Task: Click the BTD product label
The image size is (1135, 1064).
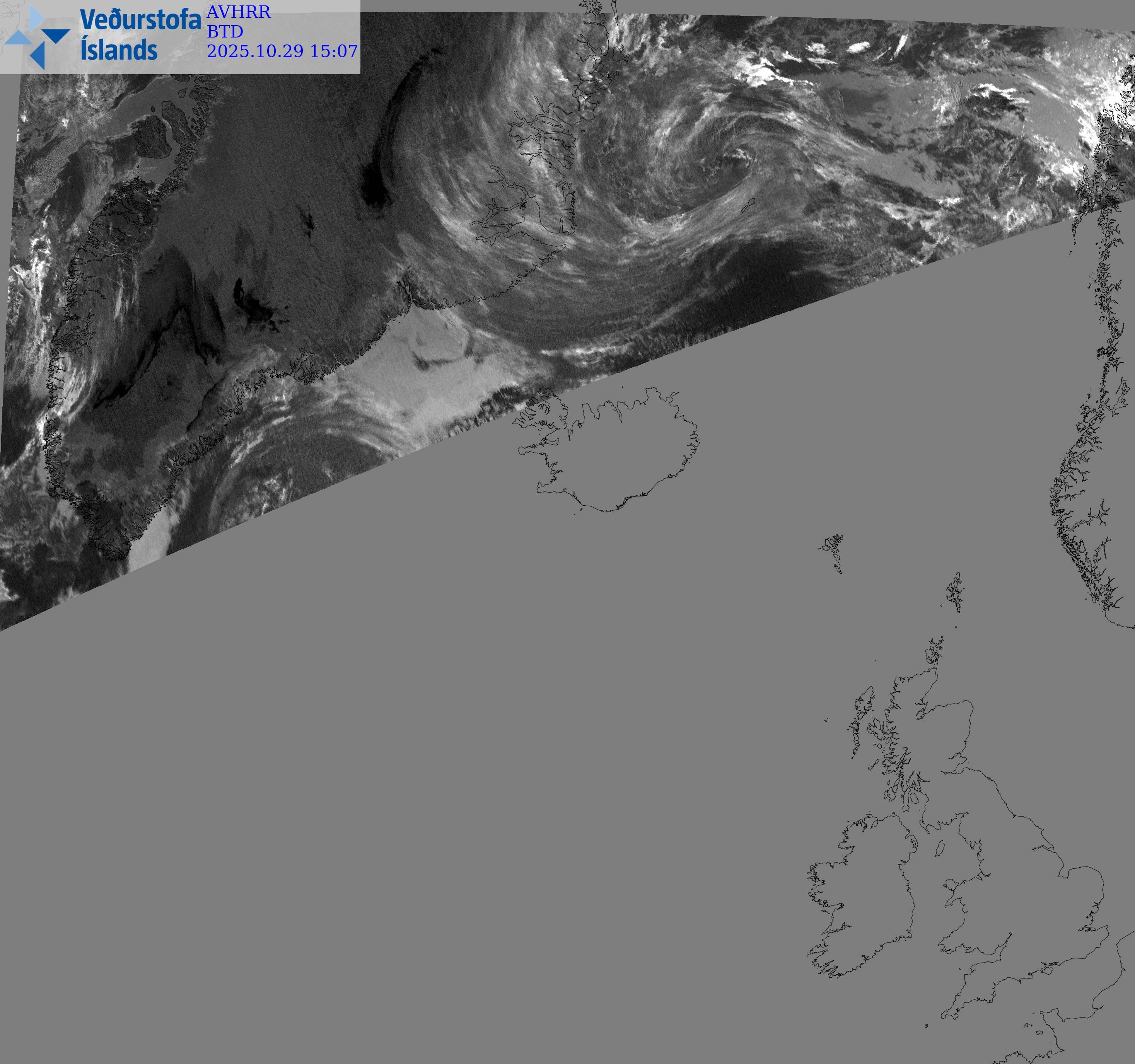Action: [x=224, y=31]
